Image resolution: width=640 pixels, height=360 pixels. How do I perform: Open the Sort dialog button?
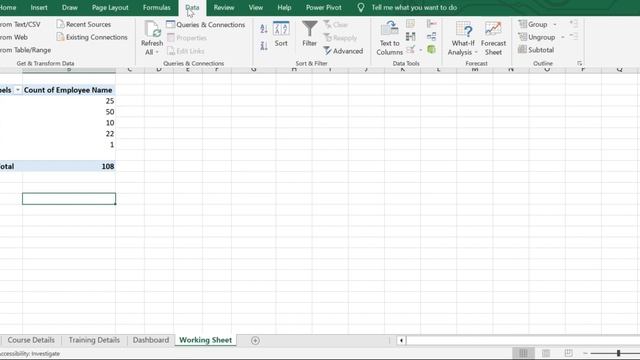pos(281,34)
